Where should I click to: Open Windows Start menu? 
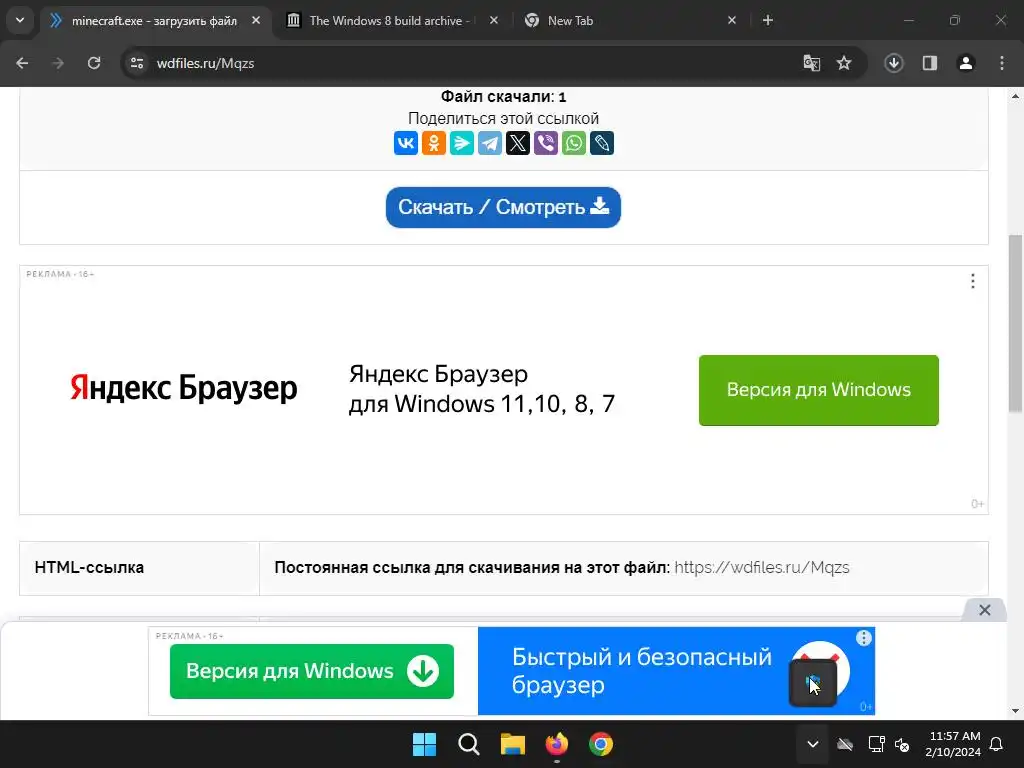click(x=424, y=744)
